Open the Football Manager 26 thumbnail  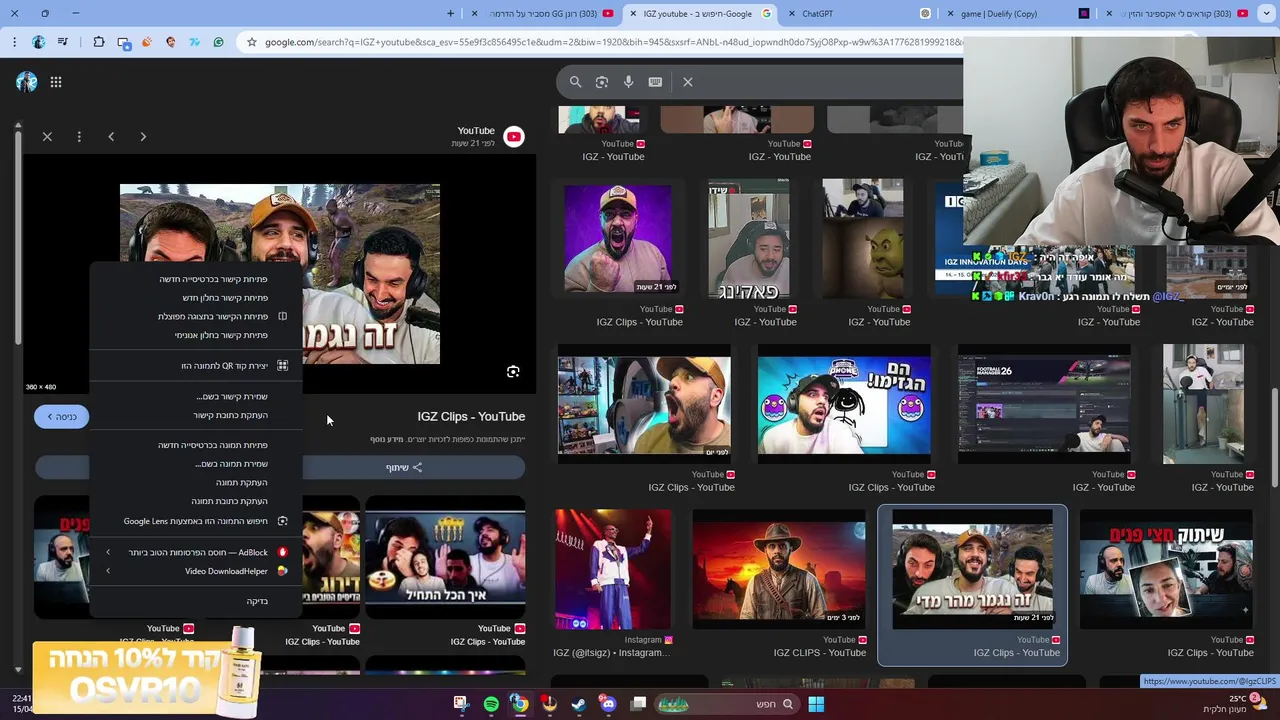point(1044,404)
